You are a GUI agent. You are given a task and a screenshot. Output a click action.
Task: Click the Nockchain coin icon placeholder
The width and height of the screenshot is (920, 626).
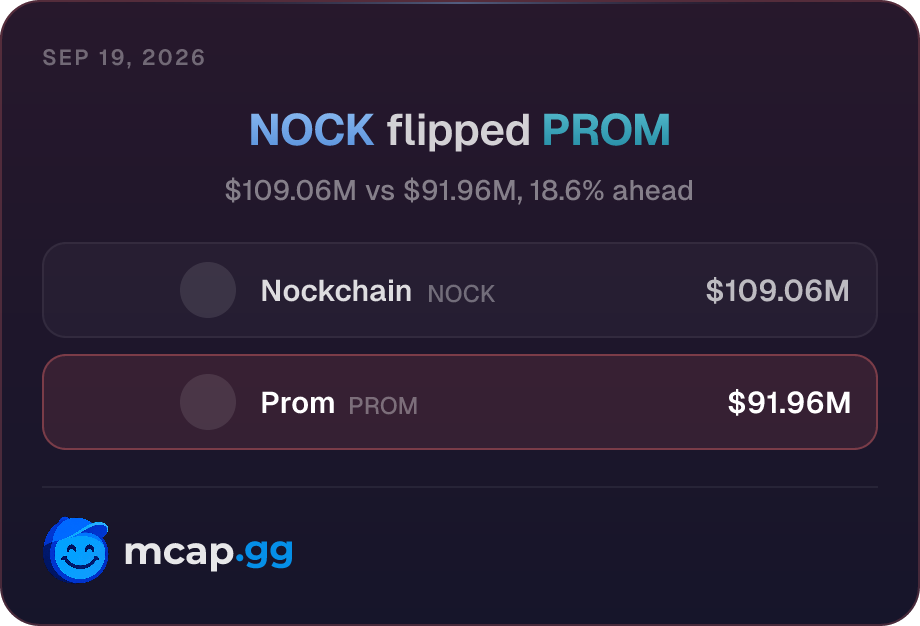point(208,290)
